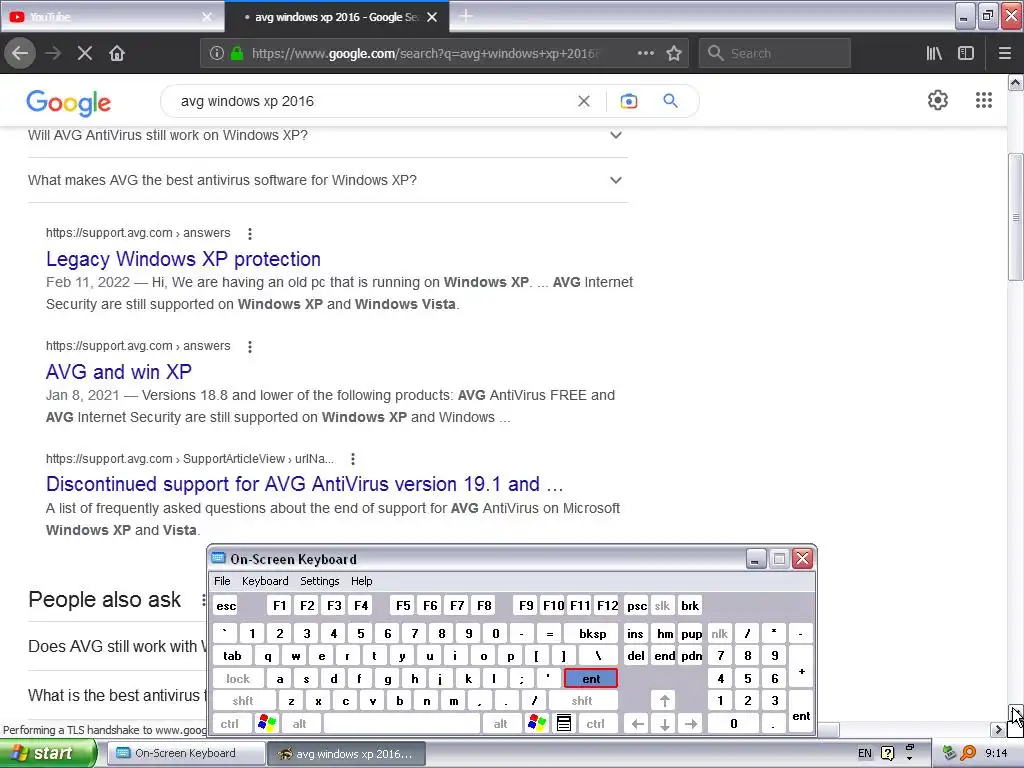Open options for AVG and win XP result
Screen dimensions: 1024x768
point(249,346)
